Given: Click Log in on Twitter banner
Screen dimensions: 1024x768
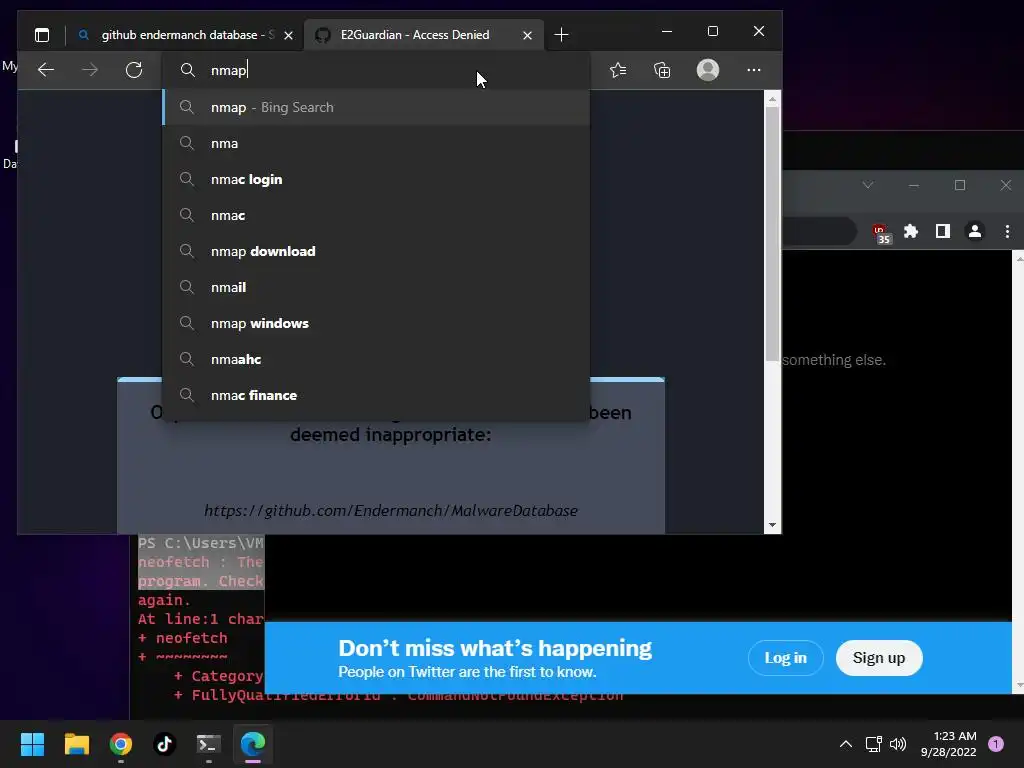Looking at the screenshot, I should (x=786, y=658).
